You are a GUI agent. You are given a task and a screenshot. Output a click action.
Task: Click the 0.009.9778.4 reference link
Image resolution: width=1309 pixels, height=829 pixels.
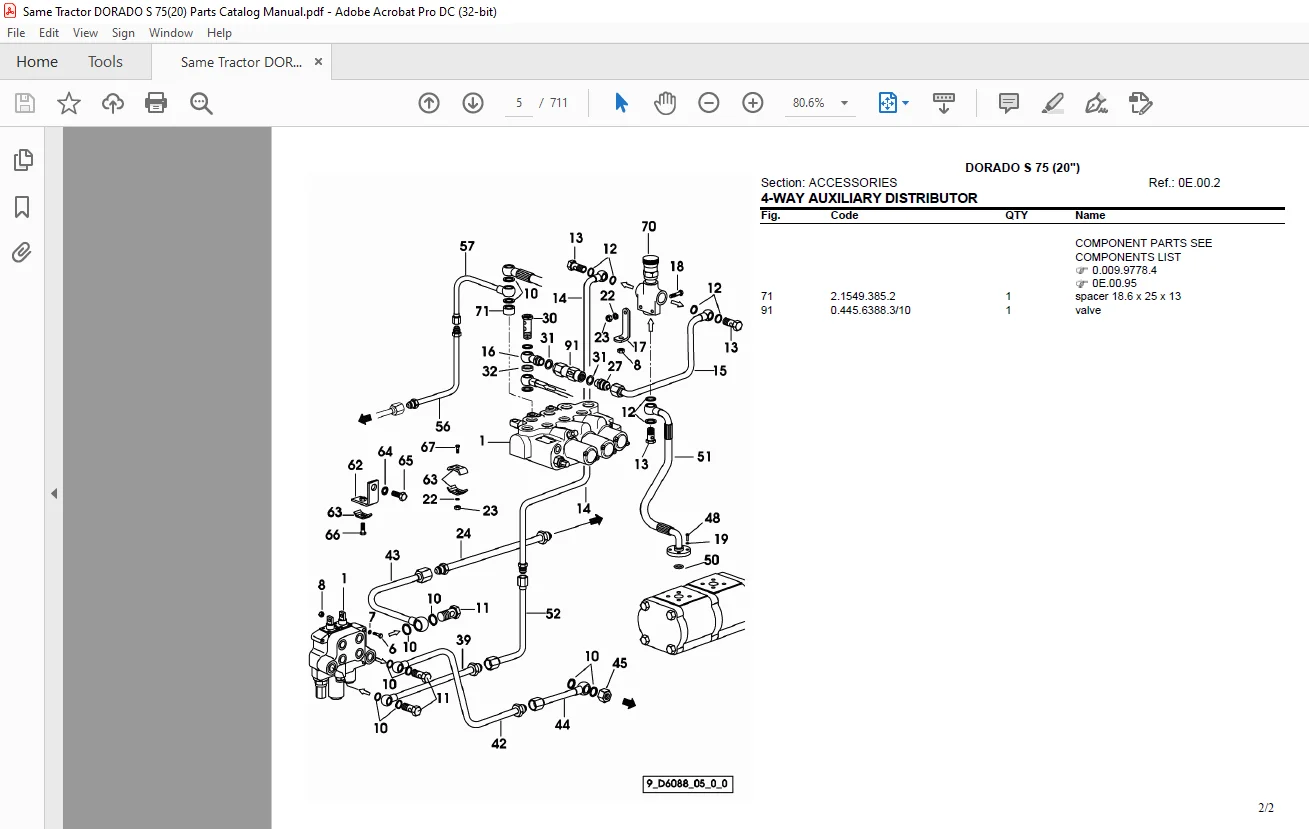(1124, 270)
